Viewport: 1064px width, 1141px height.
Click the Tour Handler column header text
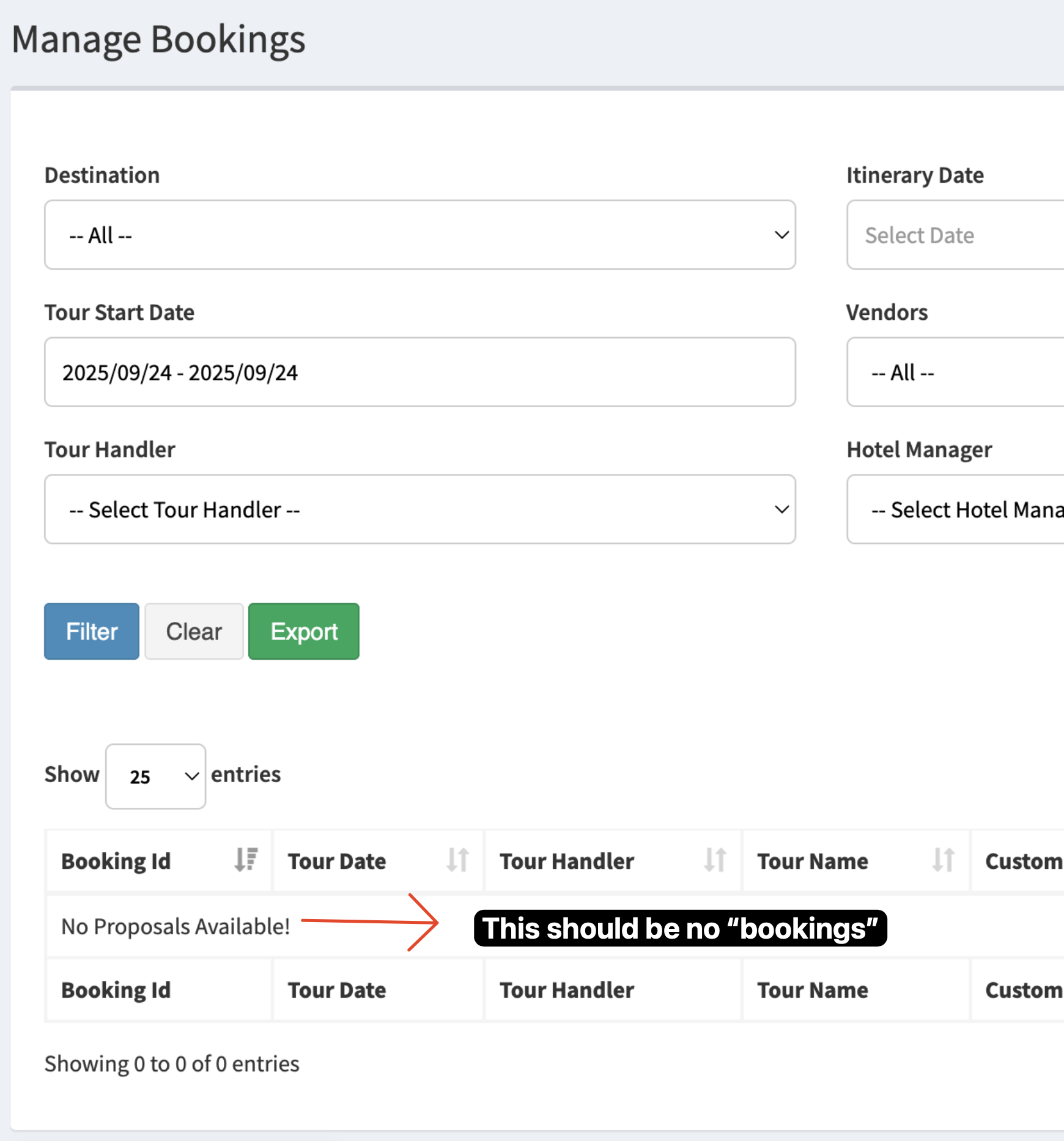pyautogui.click(x=567, y=861)
